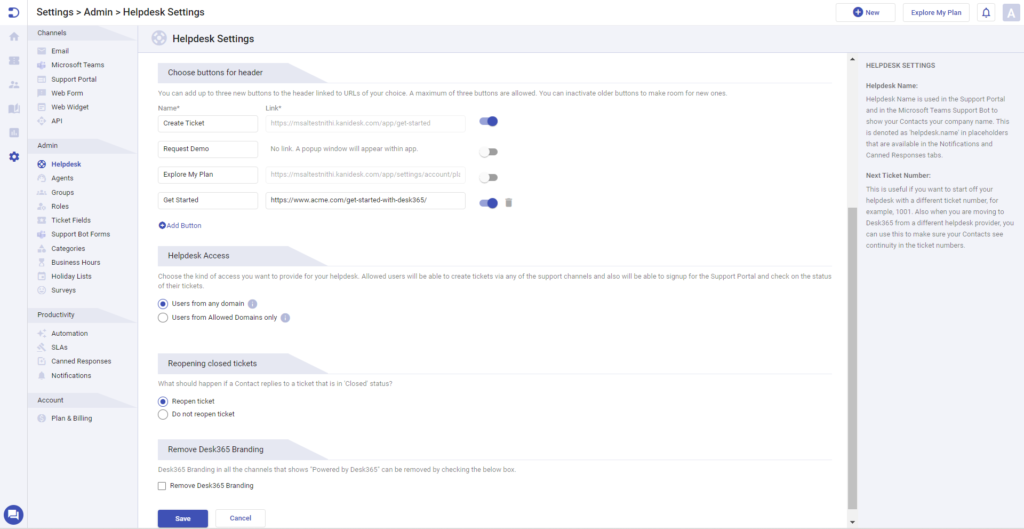This screenshot has width=1024, height=529.
Task: Select Helpdesk in Admin menu
Action: tap(66, 164)
